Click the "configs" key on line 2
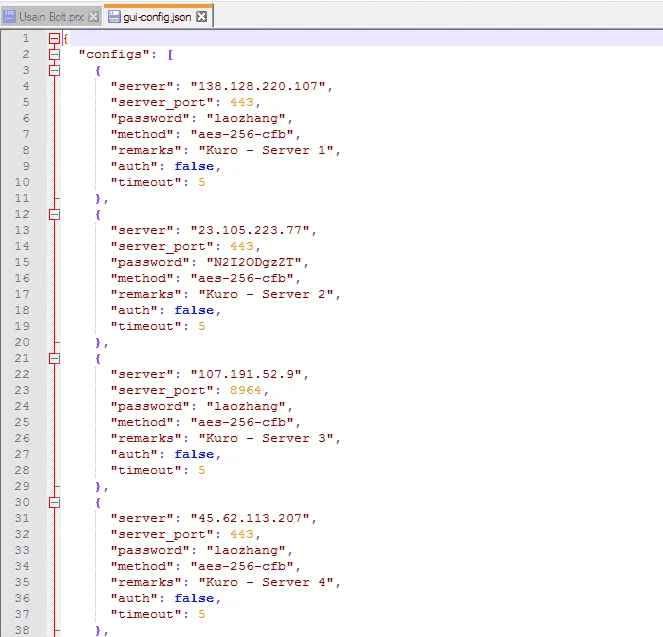Screen dimensions: 663x637 click(x=114, y=55)
